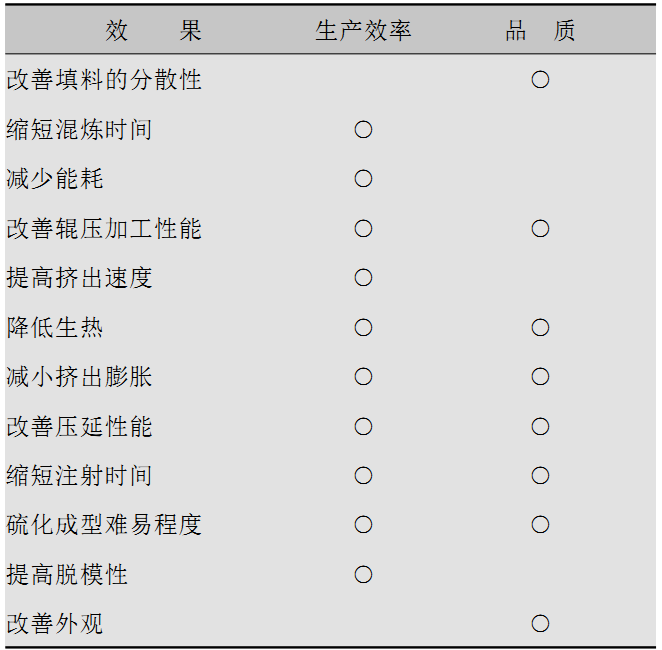The height and width of the screenshot is (650, 662).
Task: Click the 生产效率 circle for 提高脱模性
Action: click(x=363, y=574)
